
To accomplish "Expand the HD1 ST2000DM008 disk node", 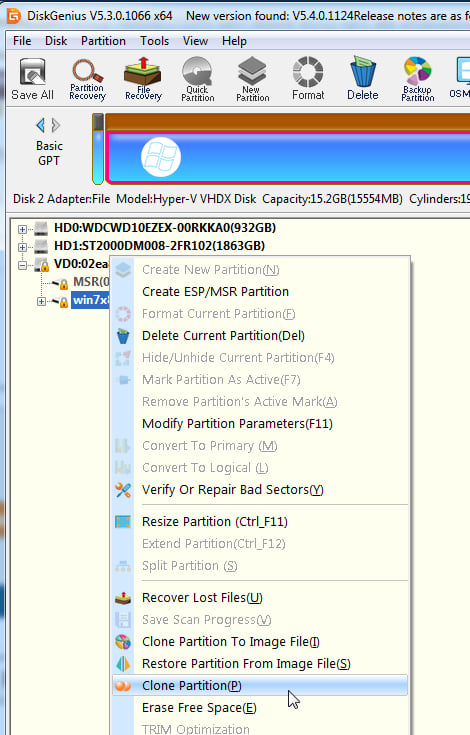I will [x=22, y=247].
